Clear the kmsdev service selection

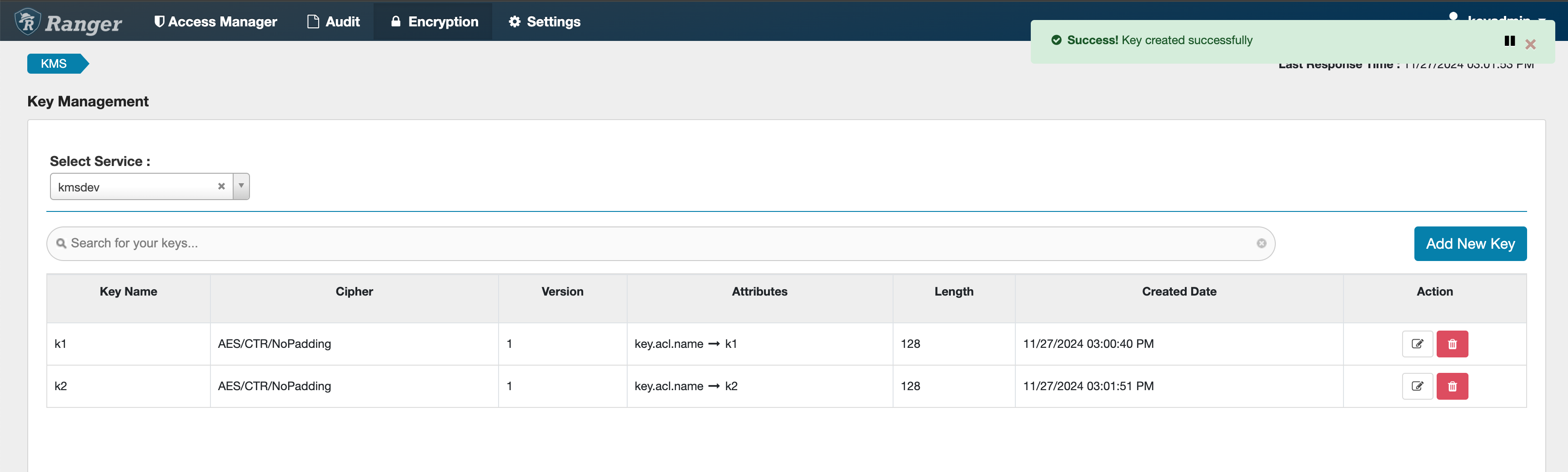coord(222,186)
